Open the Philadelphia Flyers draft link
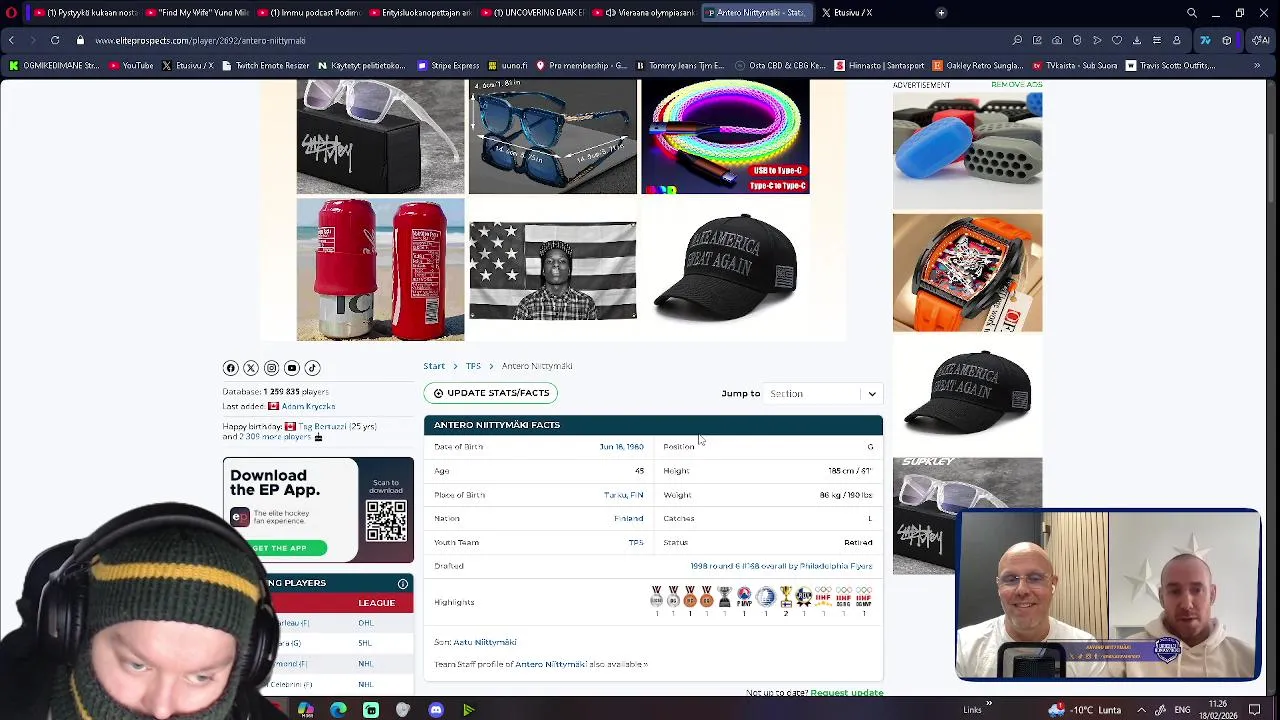 pos(780,566)
